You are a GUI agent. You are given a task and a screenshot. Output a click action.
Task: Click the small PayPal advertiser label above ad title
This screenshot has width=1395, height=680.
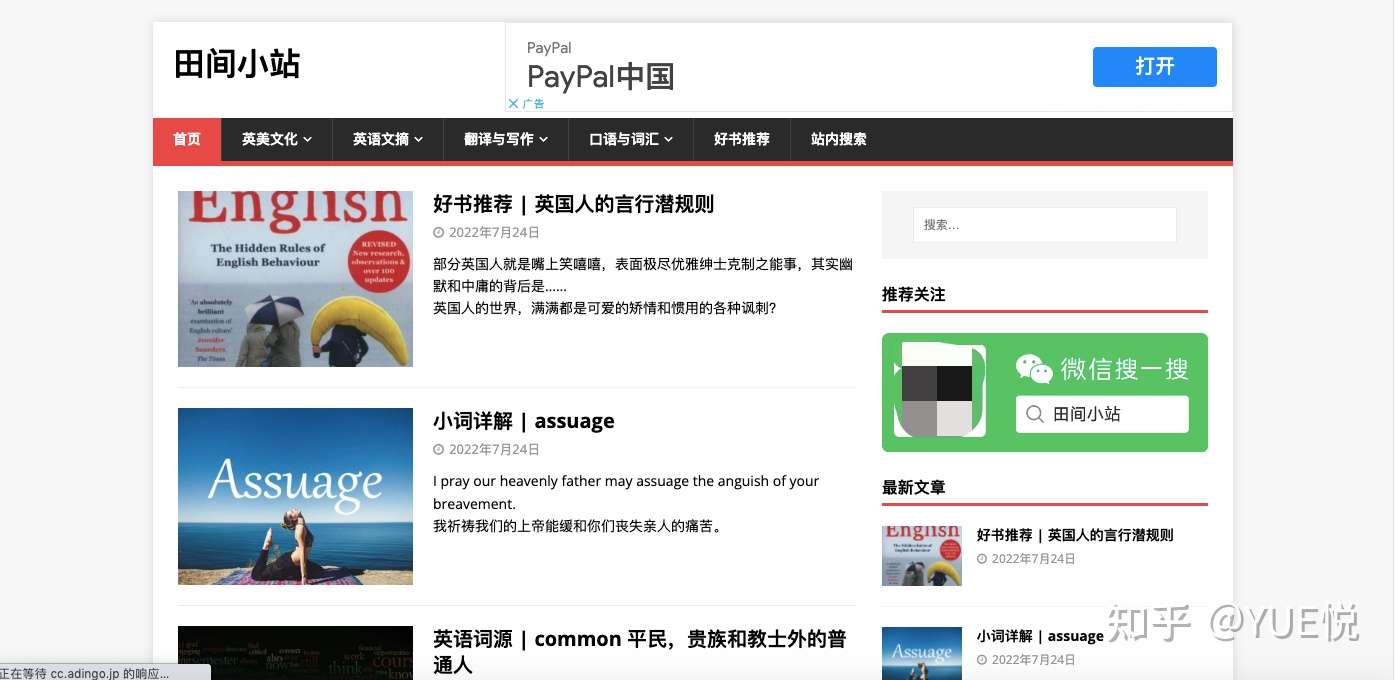pos(549,48)
